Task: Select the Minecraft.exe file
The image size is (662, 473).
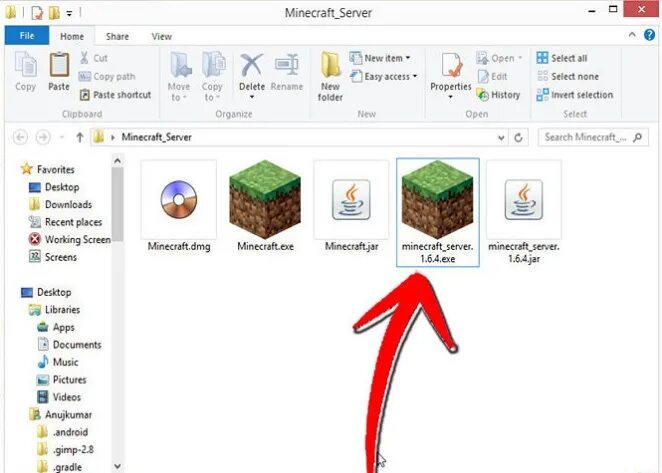Action: coord(265,206)
